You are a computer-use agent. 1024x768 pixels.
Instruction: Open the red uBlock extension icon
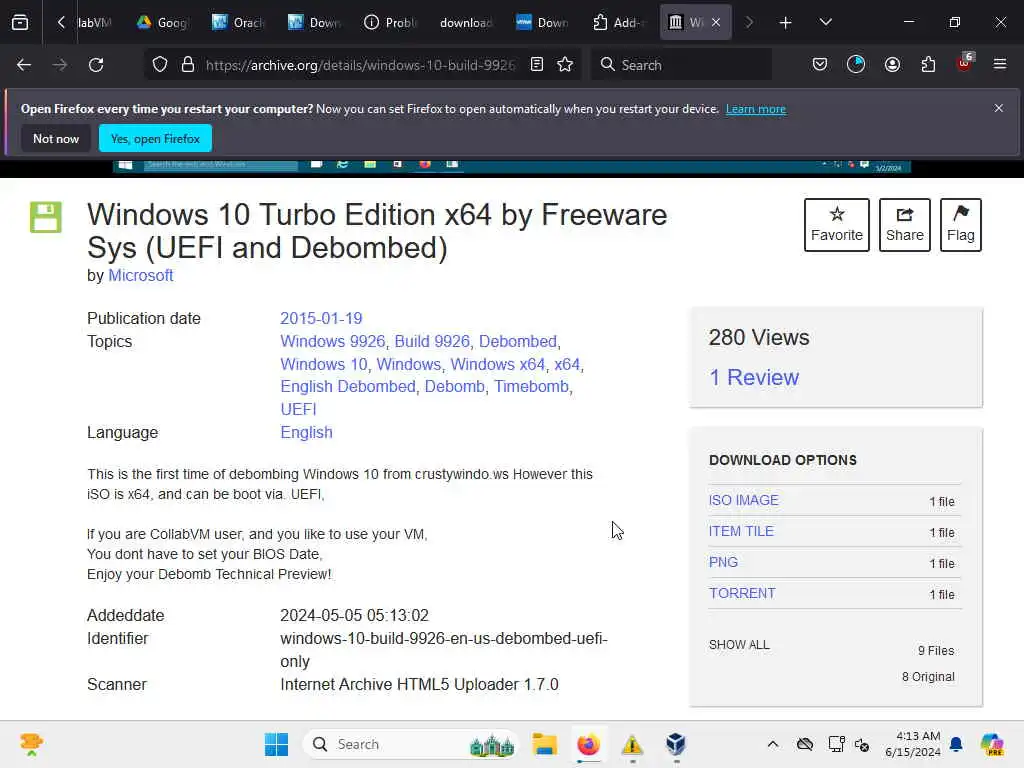click(965, 63)
